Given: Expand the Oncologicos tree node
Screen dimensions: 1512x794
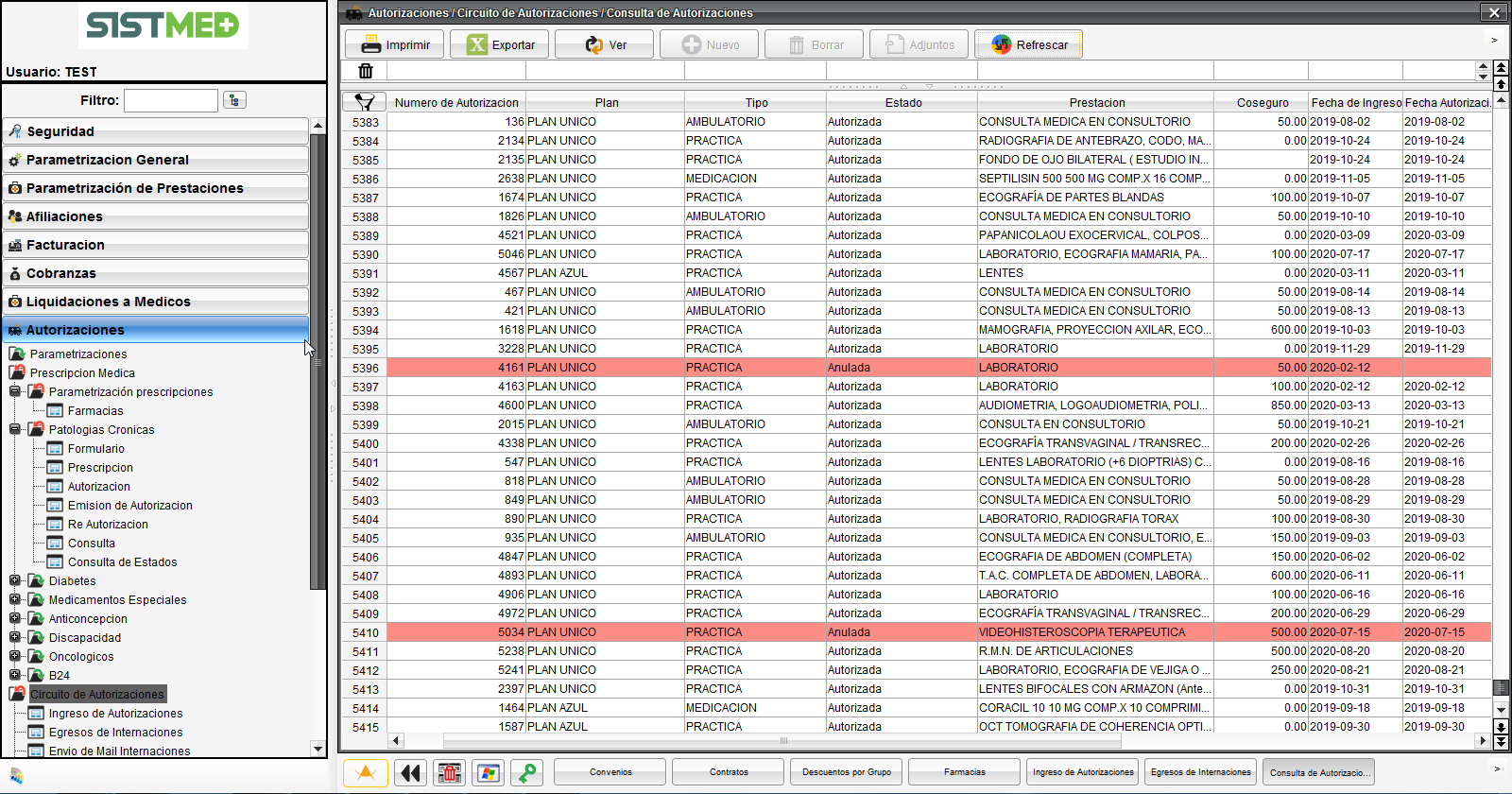Looking at the screenshot, I should pos(15,656).
